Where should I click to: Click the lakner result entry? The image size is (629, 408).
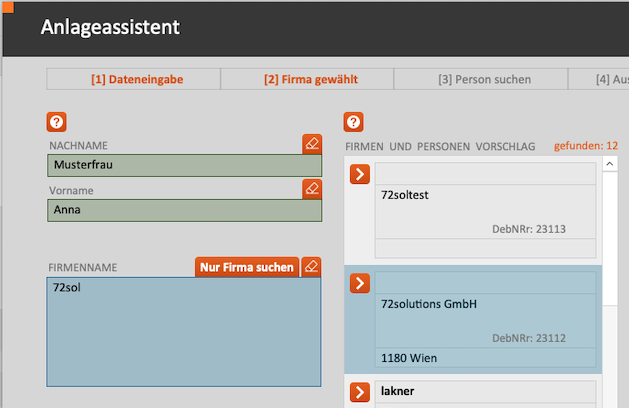(486, 393)
